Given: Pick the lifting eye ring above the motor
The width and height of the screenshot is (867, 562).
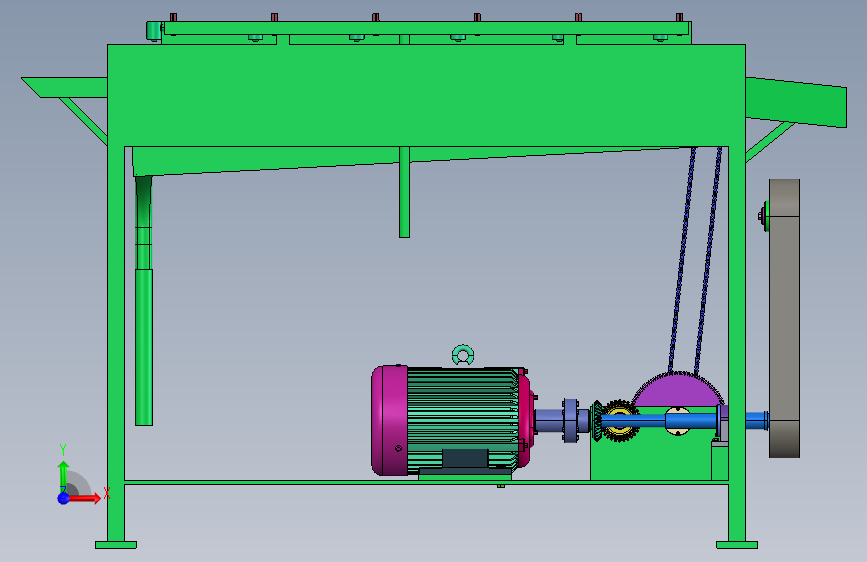Looking at the screenshot, I should (463, 355).
